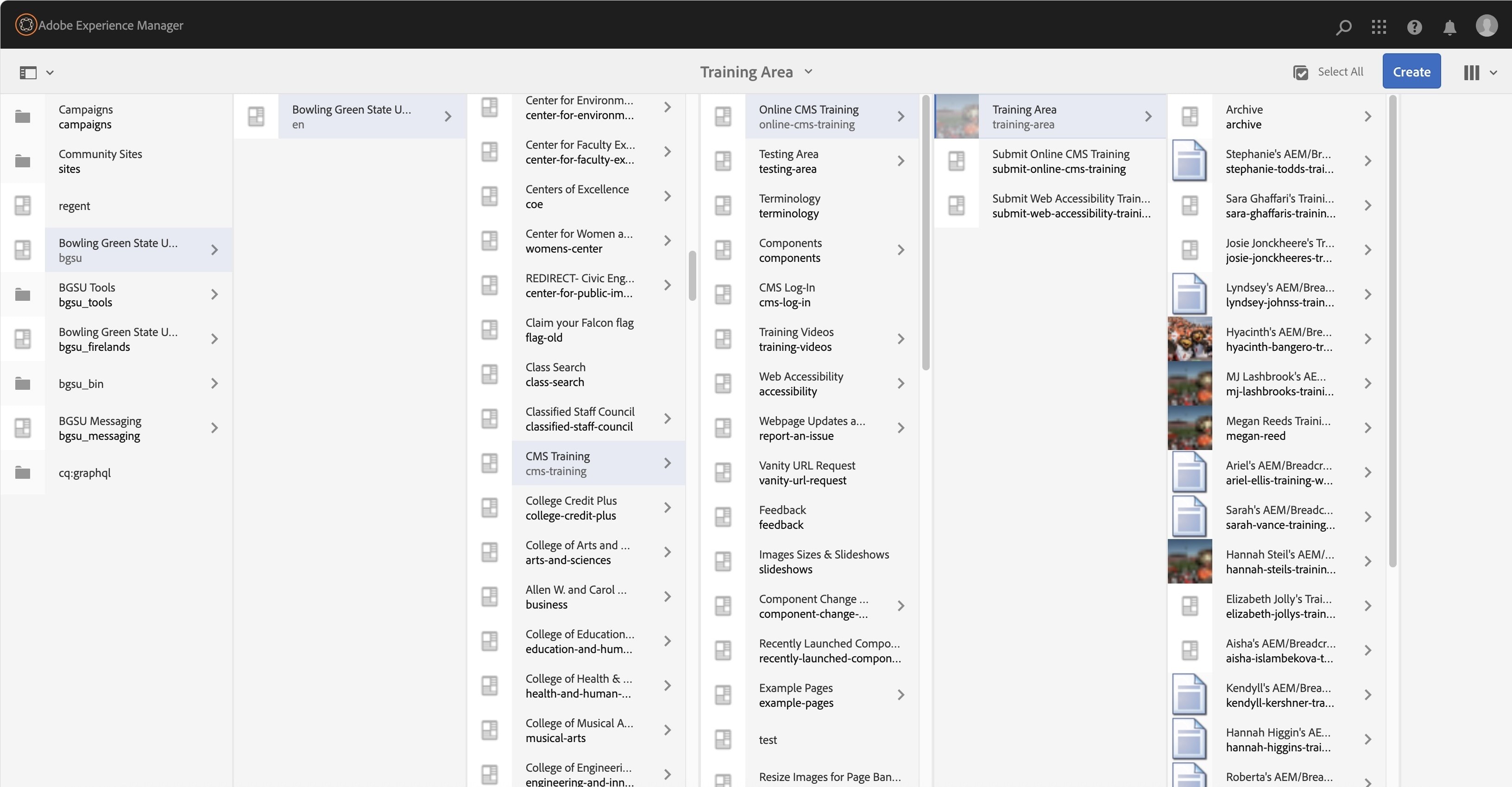Select the Vanity URL Request page icon
This screenshot has height=787, width=1512.
tap(723, 472)
